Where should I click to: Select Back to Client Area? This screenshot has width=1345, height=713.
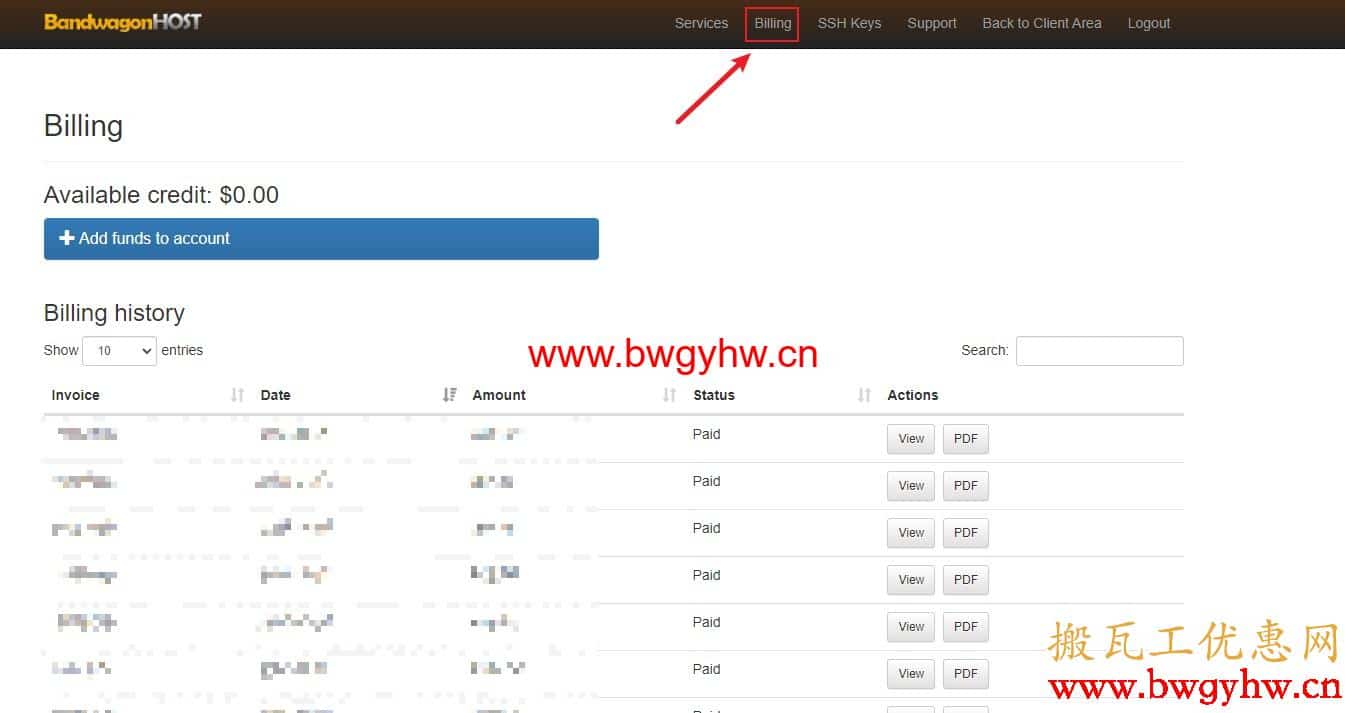1042,23
